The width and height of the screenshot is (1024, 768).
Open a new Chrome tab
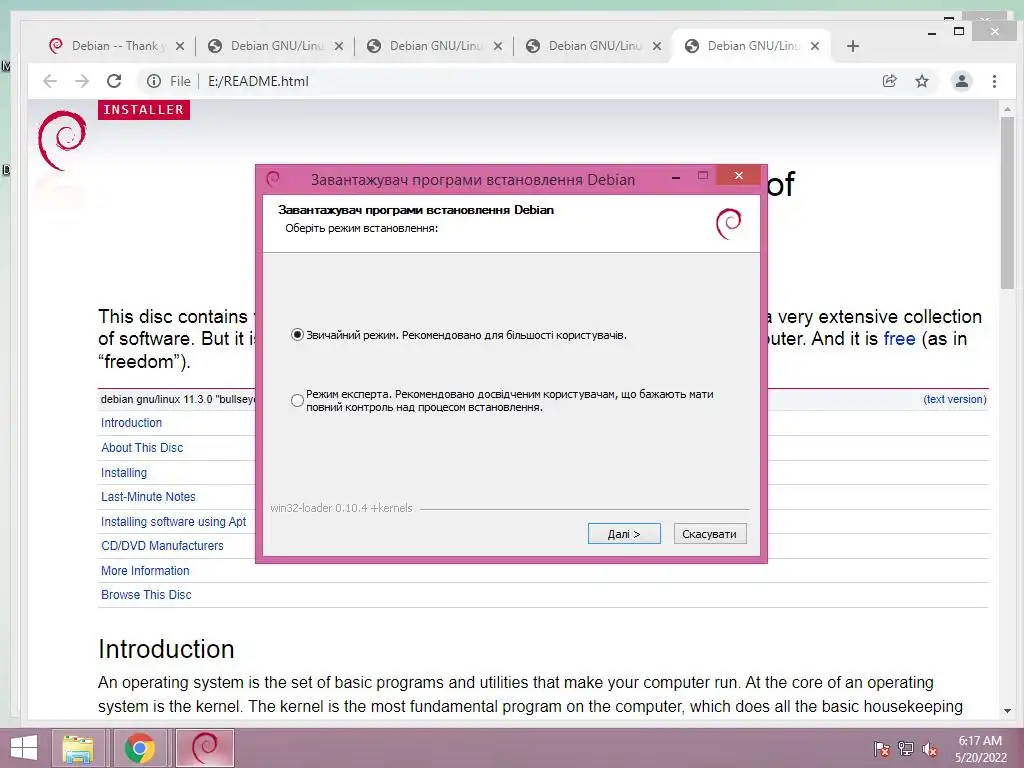pos(852,46)
